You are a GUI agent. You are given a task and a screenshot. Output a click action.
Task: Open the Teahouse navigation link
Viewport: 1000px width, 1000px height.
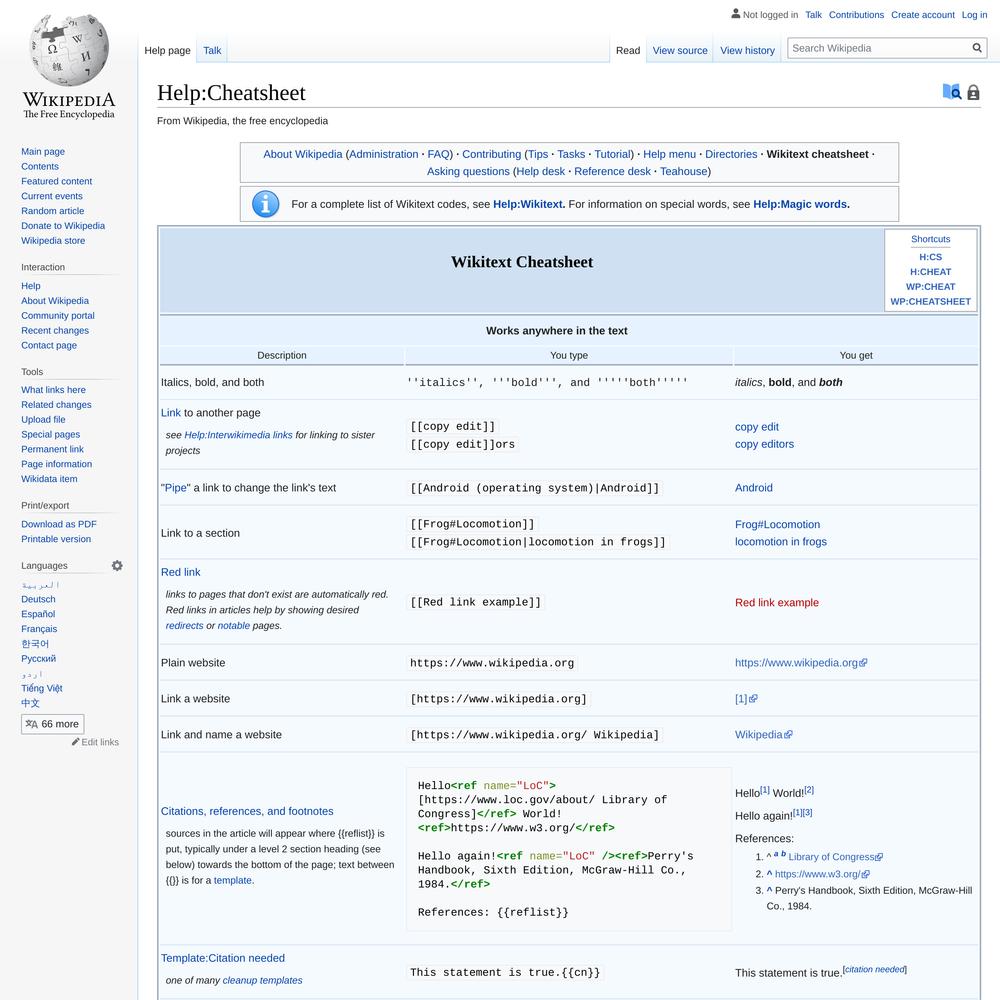683,171
